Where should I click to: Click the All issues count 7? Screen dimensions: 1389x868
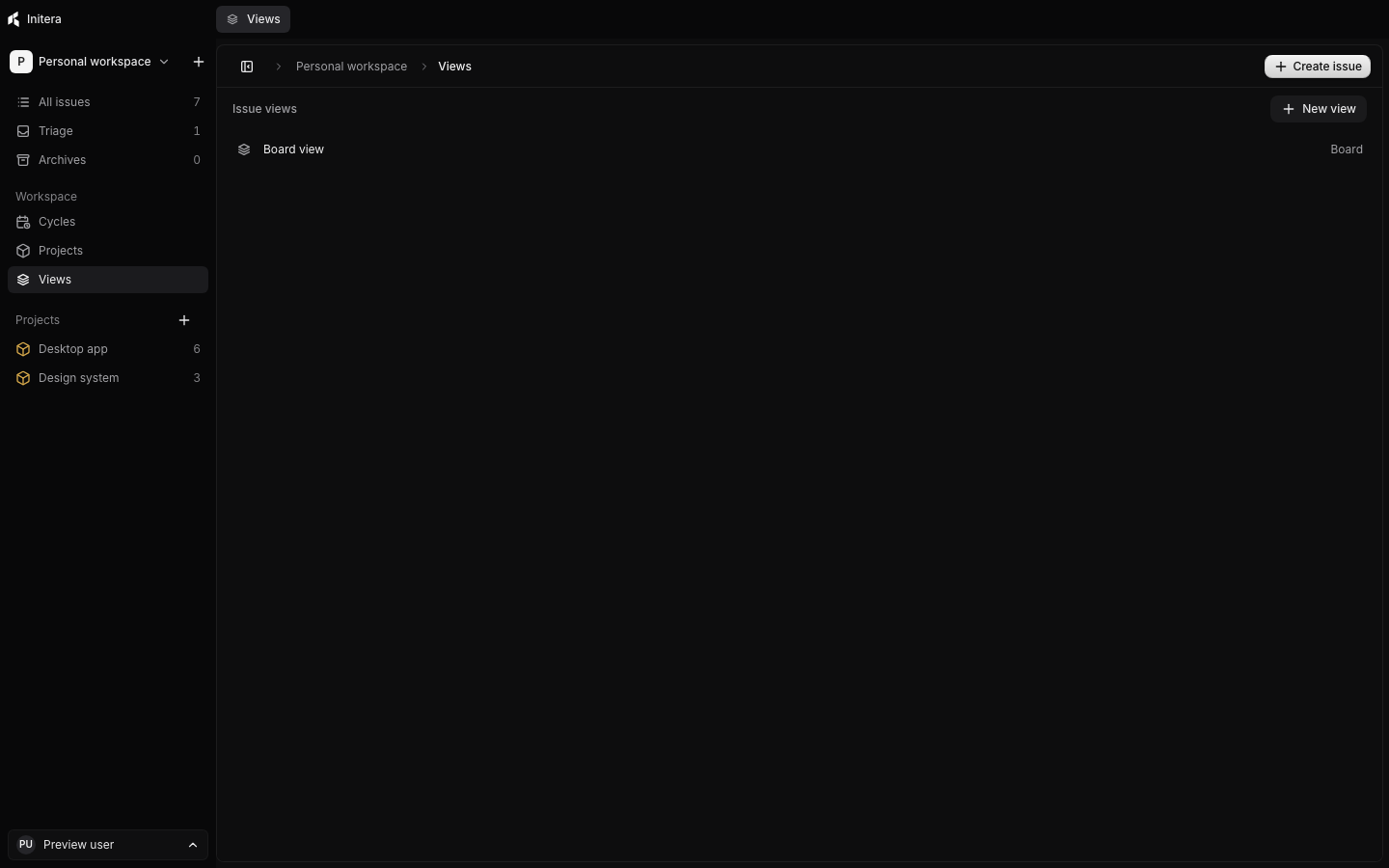pyautogui.click(x=197, y=102)
